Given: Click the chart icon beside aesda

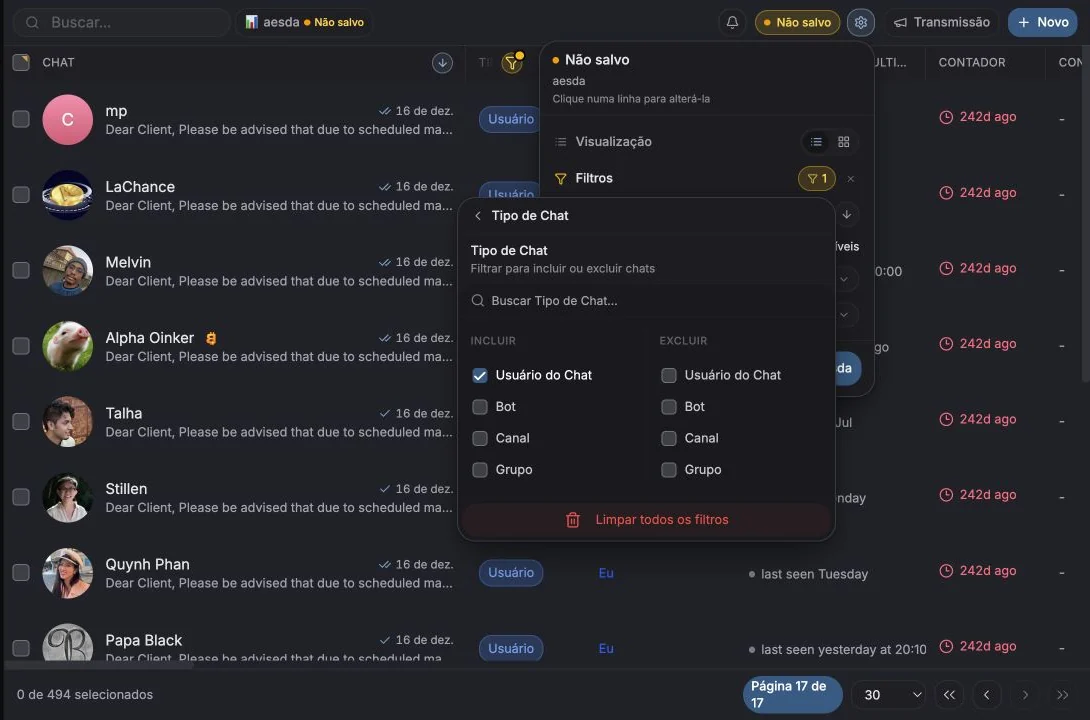Looking at the screenshot, I should 252,22.
